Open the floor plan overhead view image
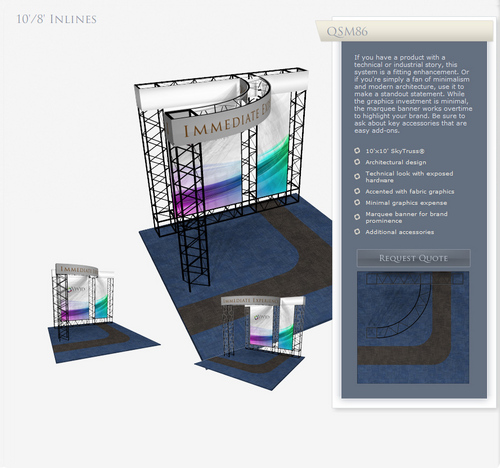This screenshot has width=500, height=468. (413, 327)
